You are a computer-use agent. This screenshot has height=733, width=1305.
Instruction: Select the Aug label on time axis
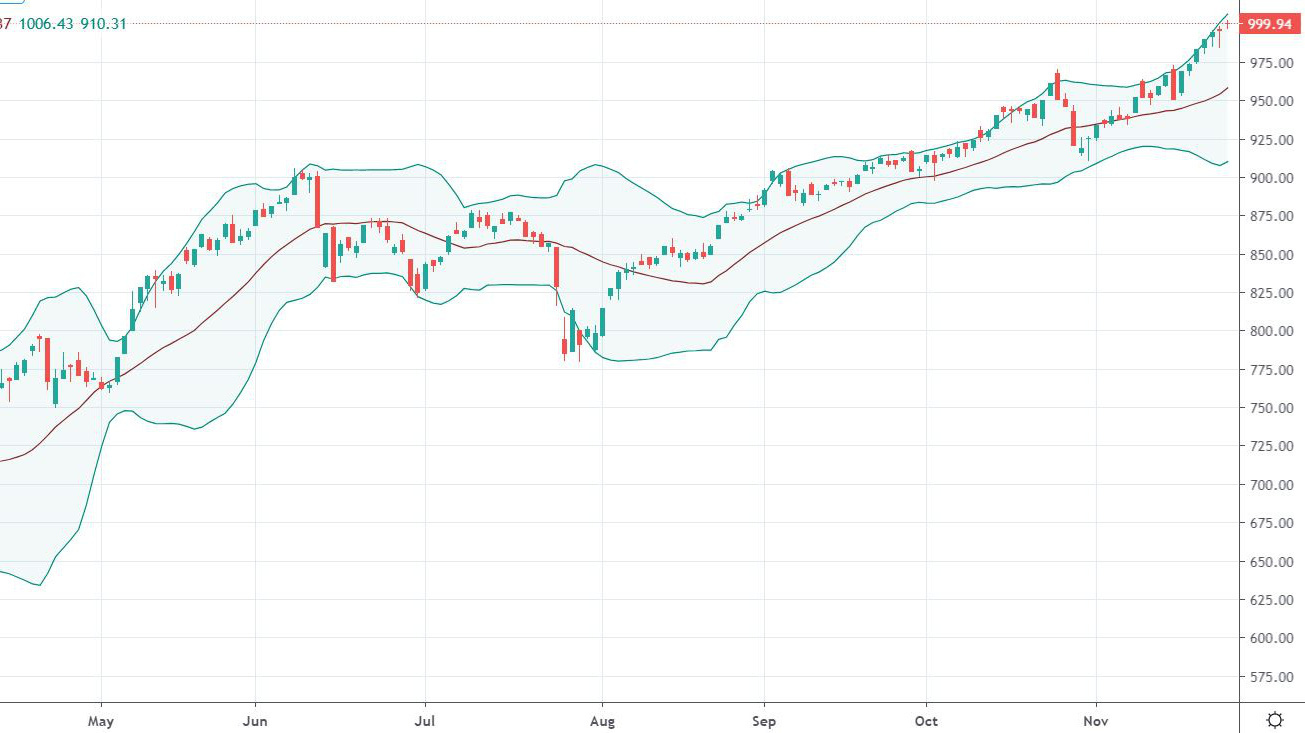[x=602, y=720]
